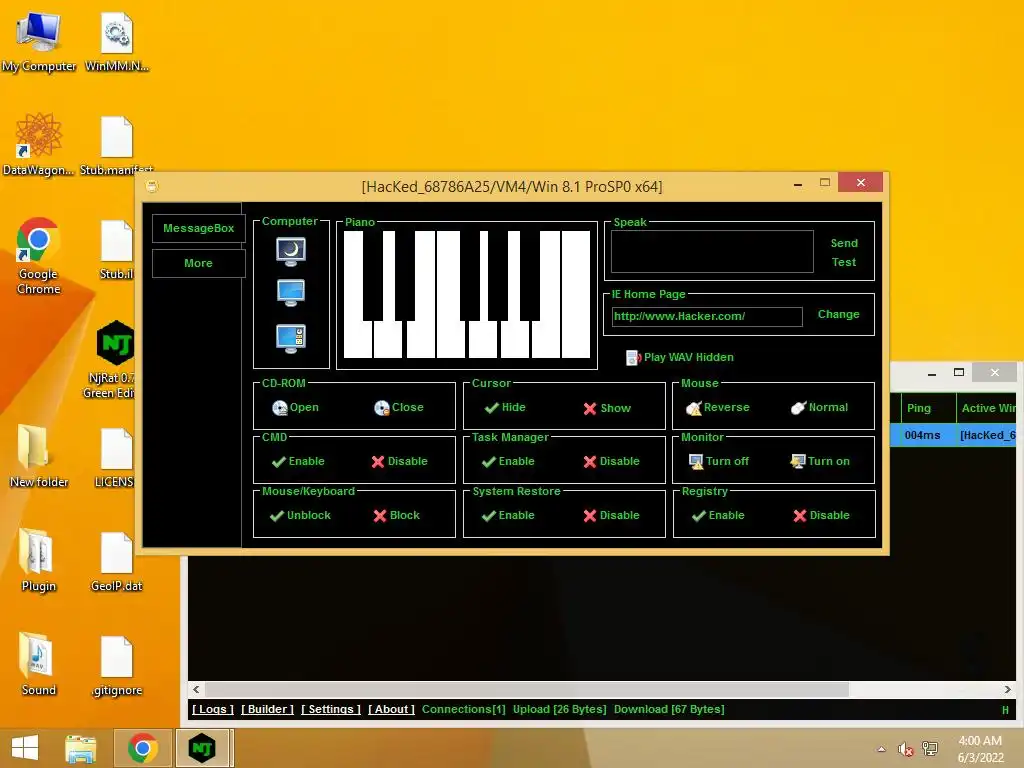Viewport: 1024px width, 768px height.
Task: Click Turn on in Monitor group
Action: click(820, 461)
